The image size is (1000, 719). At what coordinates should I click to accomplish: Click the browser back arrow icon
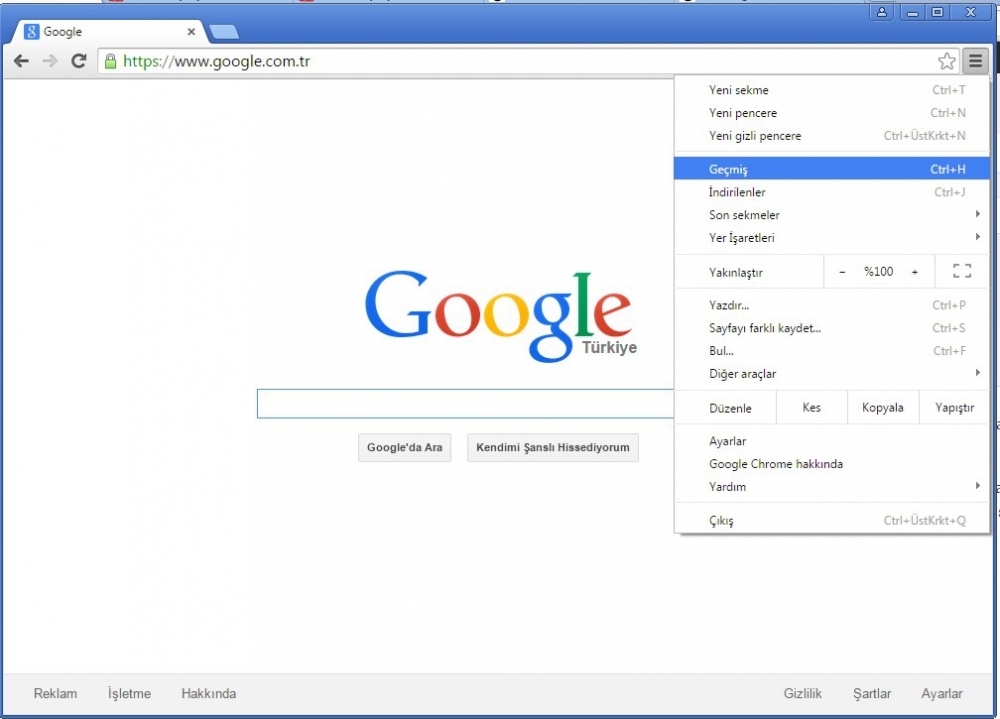point(21,61)
